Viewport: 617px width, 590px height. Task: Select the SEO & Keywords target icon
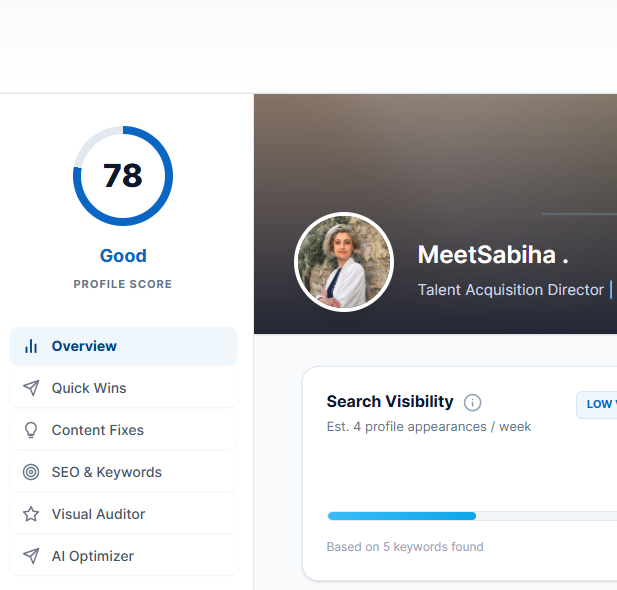[31, 472]
